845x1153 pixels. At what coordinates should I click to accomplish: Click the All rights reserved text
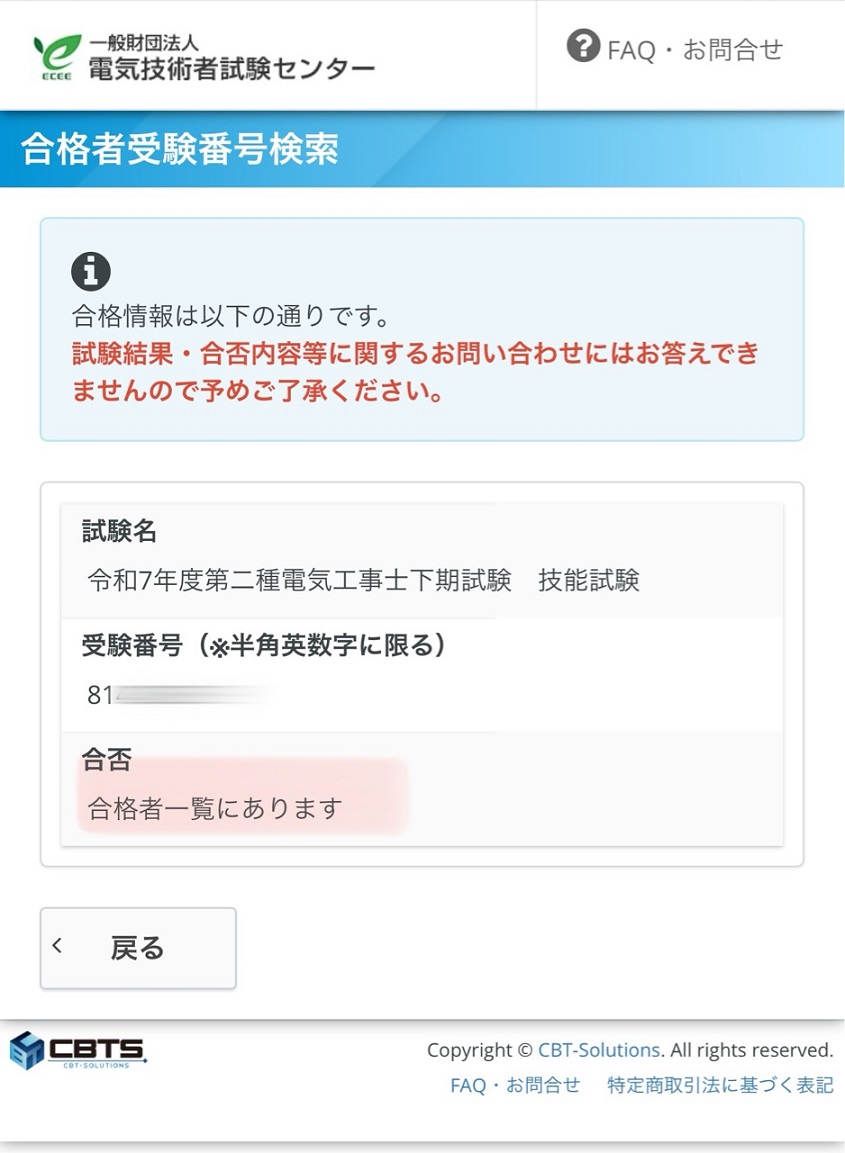[x=751, y=1050]
